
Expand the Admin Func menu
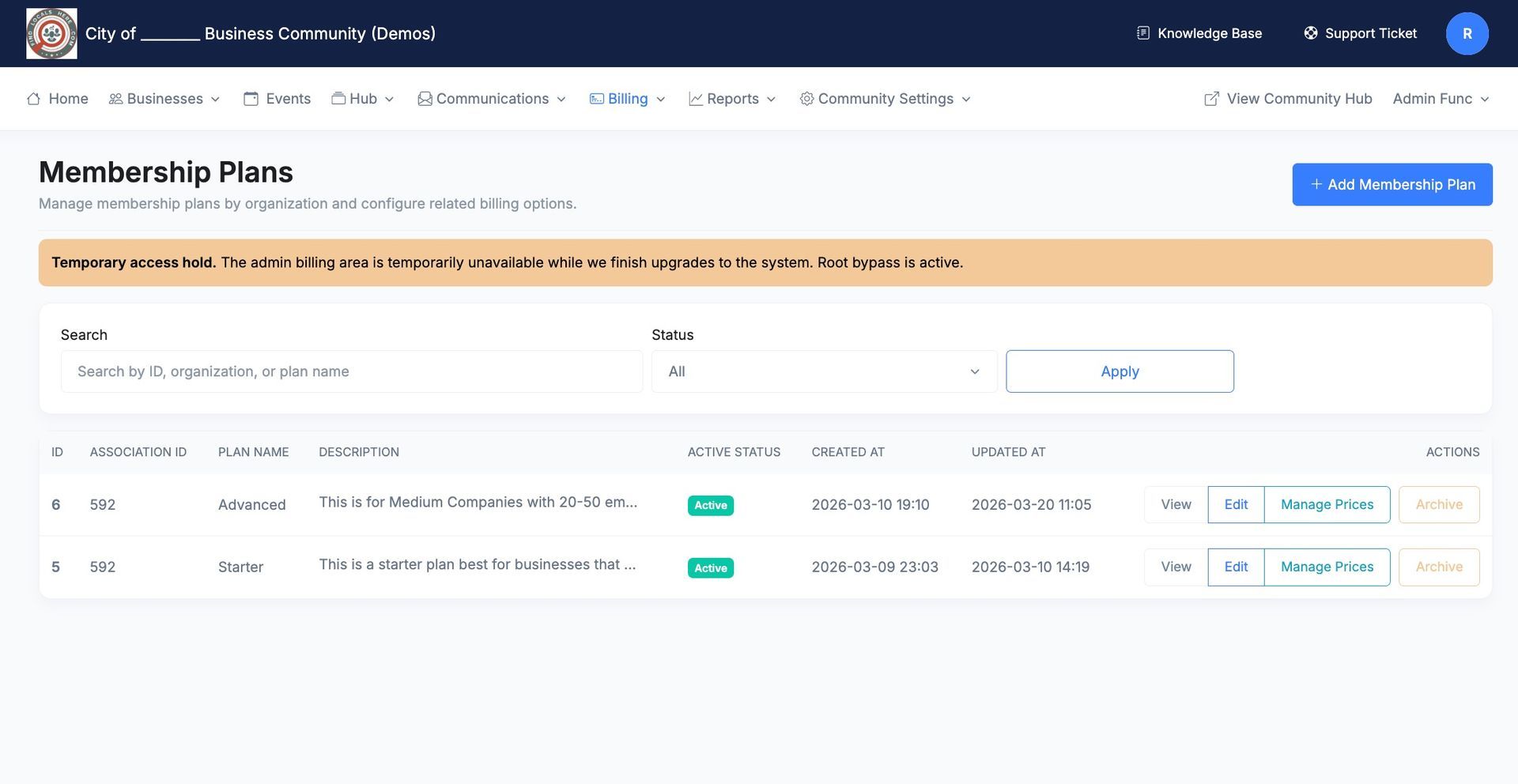1441,99
